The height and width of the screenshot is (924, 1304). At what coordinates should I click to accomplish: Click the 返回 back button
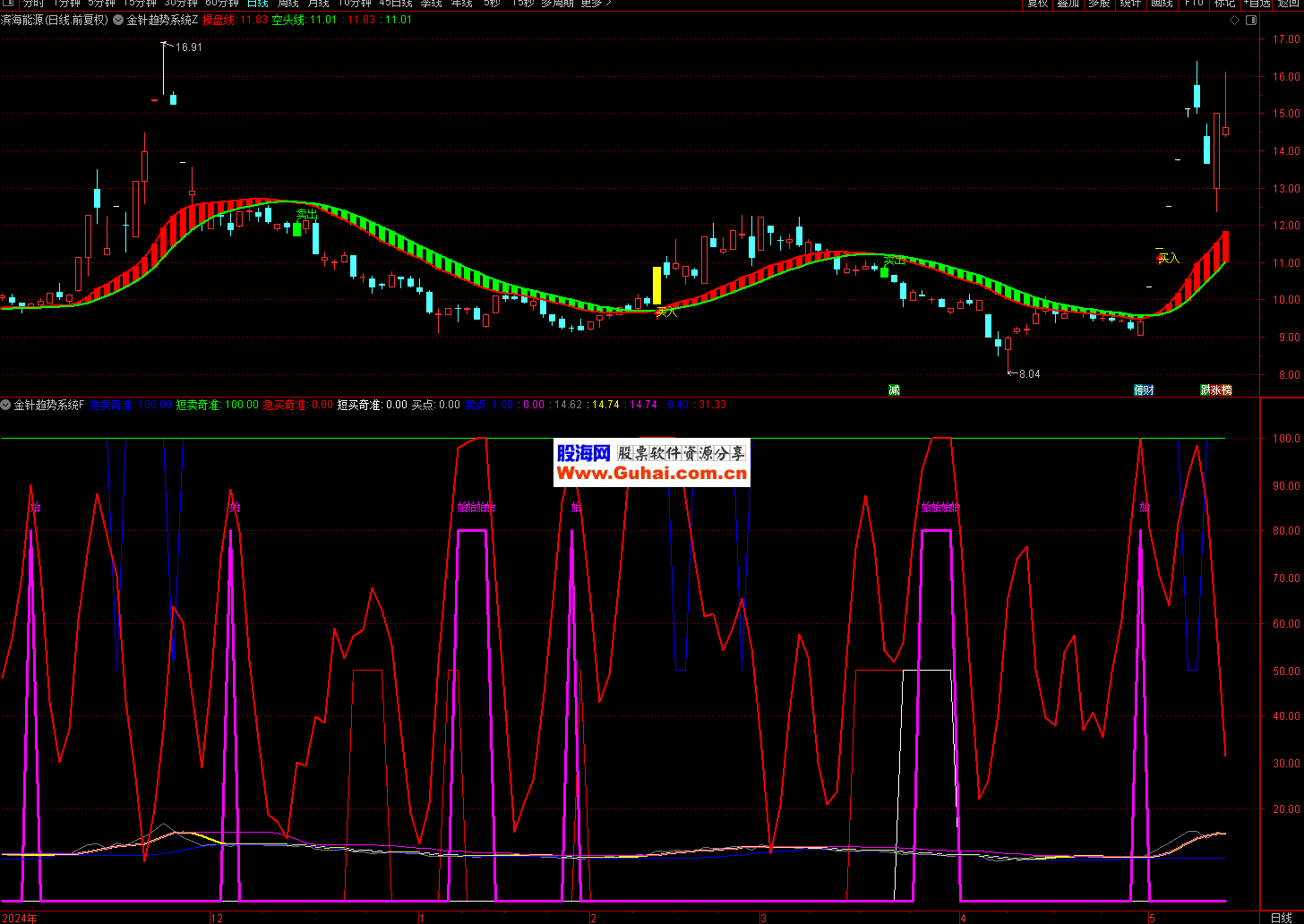coord(1289,4)
